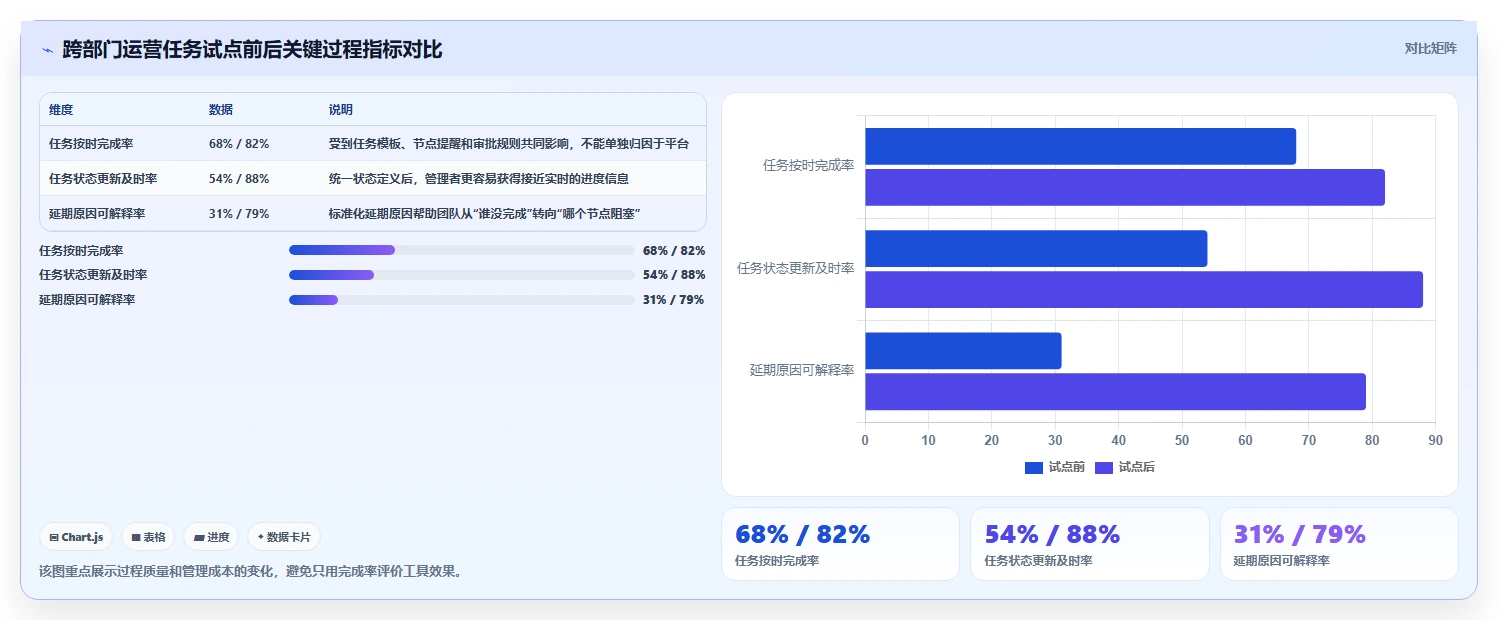Screen dimensions: 1498x620
Task: Click table value 54% / 88%
Action: click(239, 178)
